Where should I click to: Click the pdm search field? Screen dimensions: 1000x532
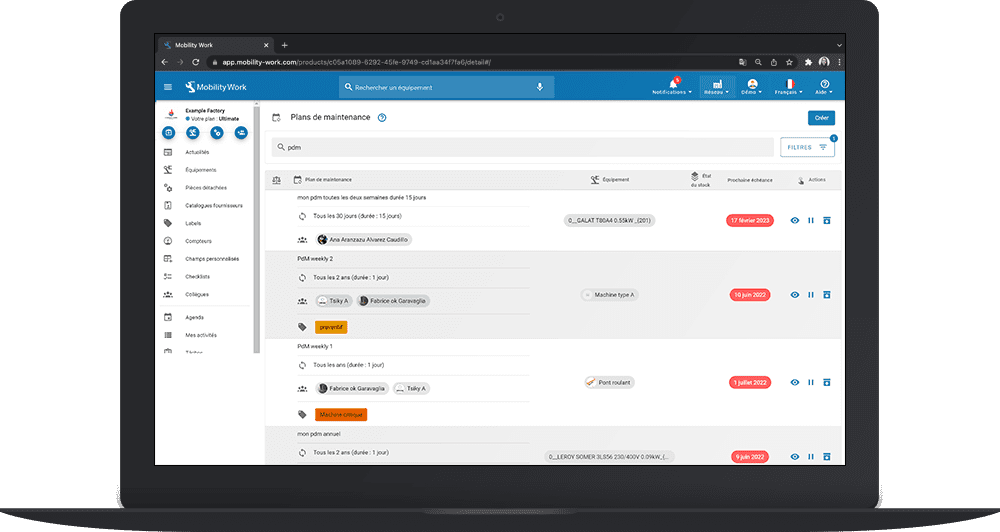(x=522, y=147)
